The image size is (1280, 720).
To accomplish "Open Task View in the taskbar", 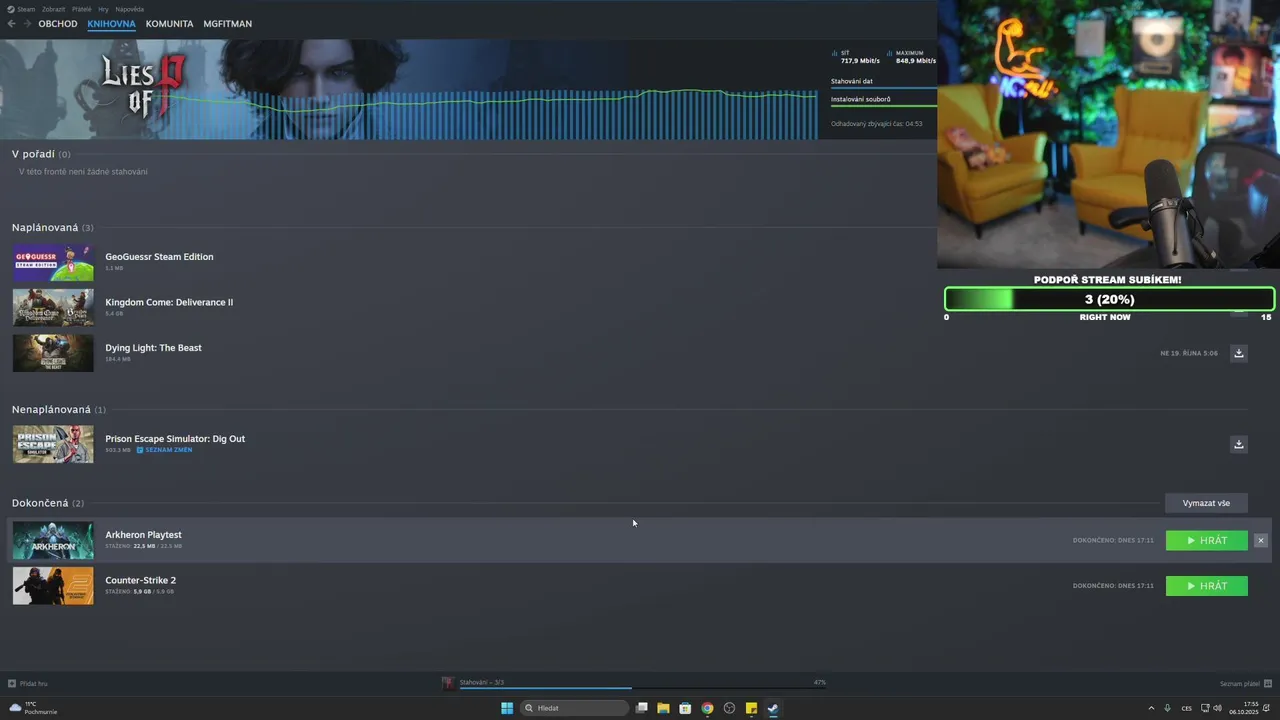I will tap(641, 708).
